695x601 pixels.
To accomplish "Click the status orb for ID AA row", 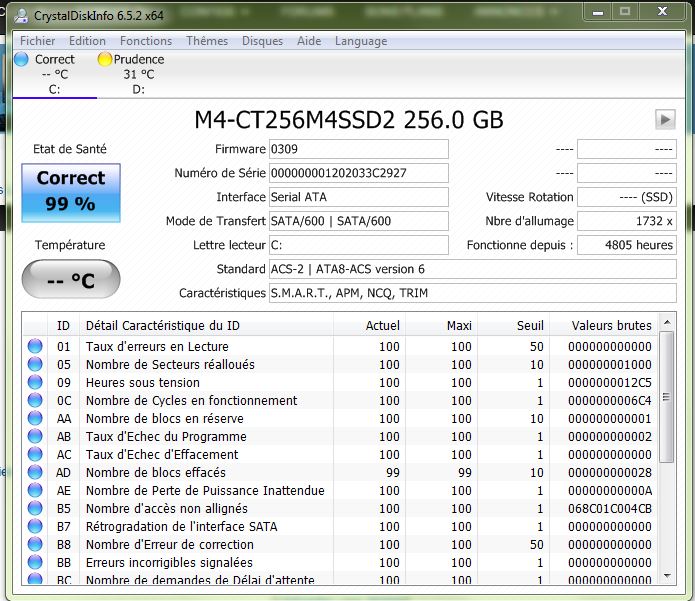I will (35, 418).
